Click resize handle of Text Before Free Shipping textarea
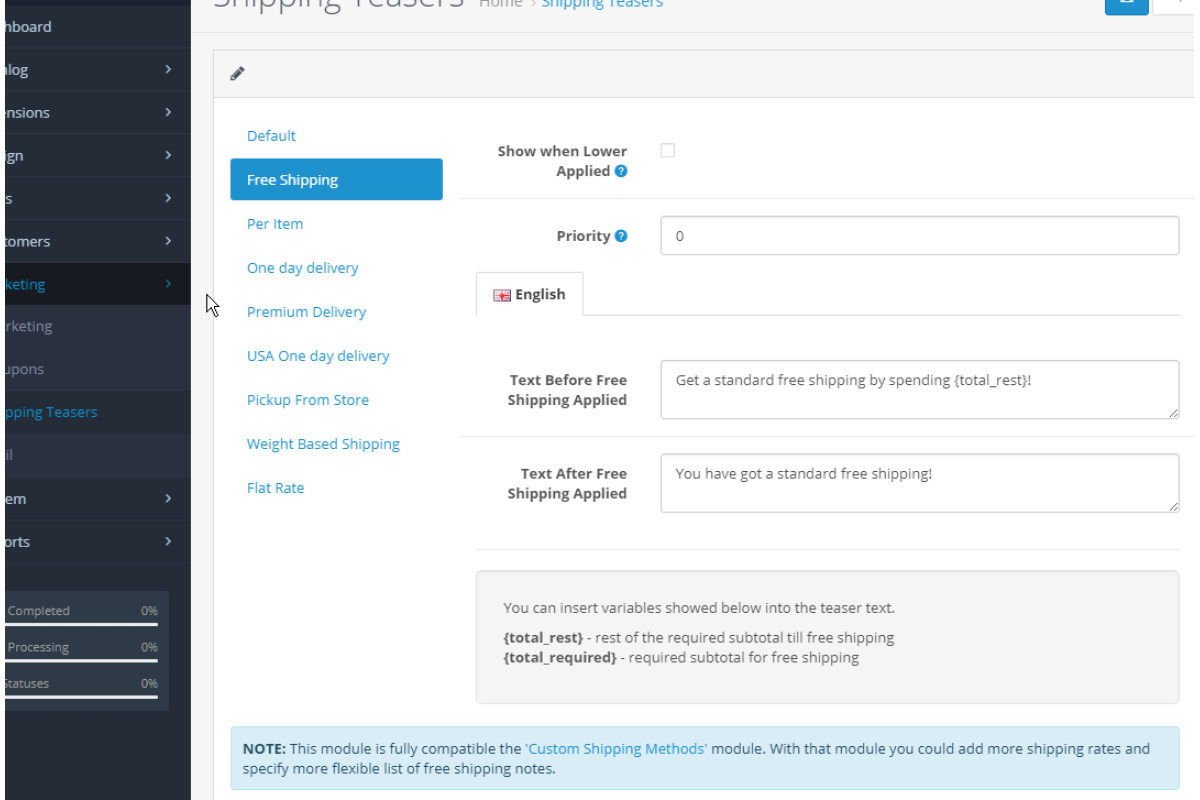Viewport: 1200px width, 800px height. (x=1173, y=412)
